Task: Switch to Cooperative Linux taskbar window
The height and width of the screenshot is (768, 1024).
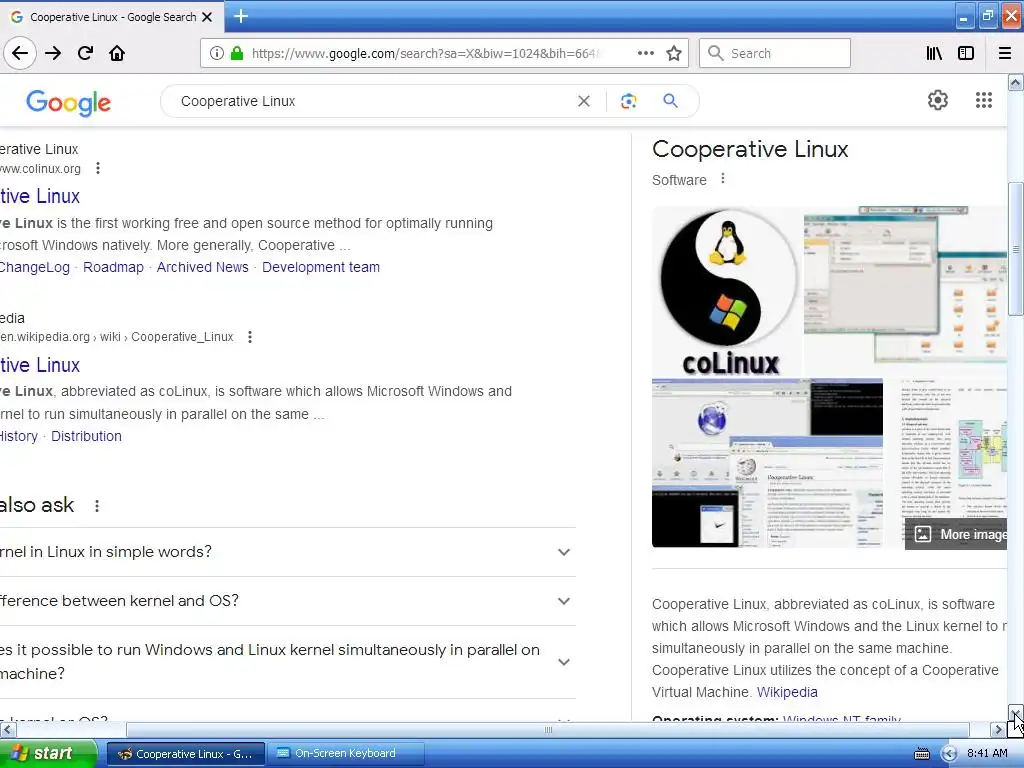Action: [185, 754]
